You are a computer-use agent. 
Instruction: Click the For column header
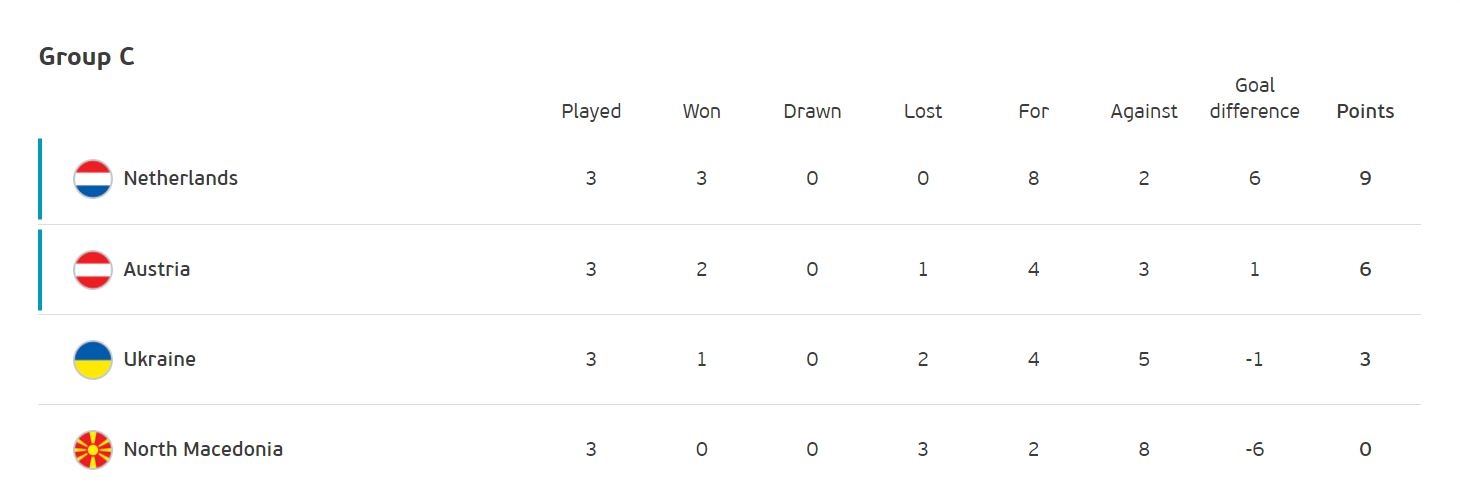[x=1033, y=111]
